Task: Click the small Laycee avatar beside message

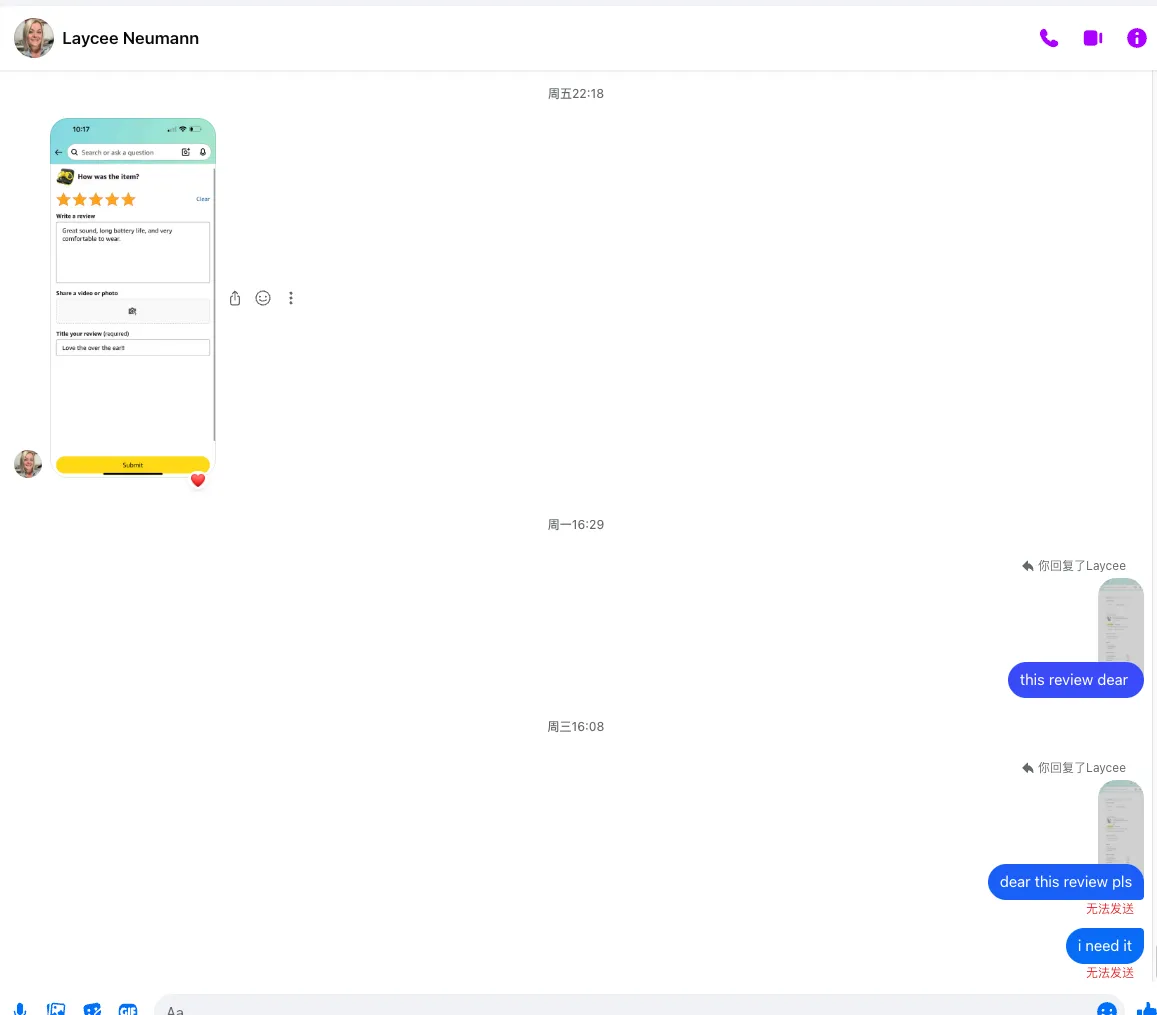Action: pos(28,464)
